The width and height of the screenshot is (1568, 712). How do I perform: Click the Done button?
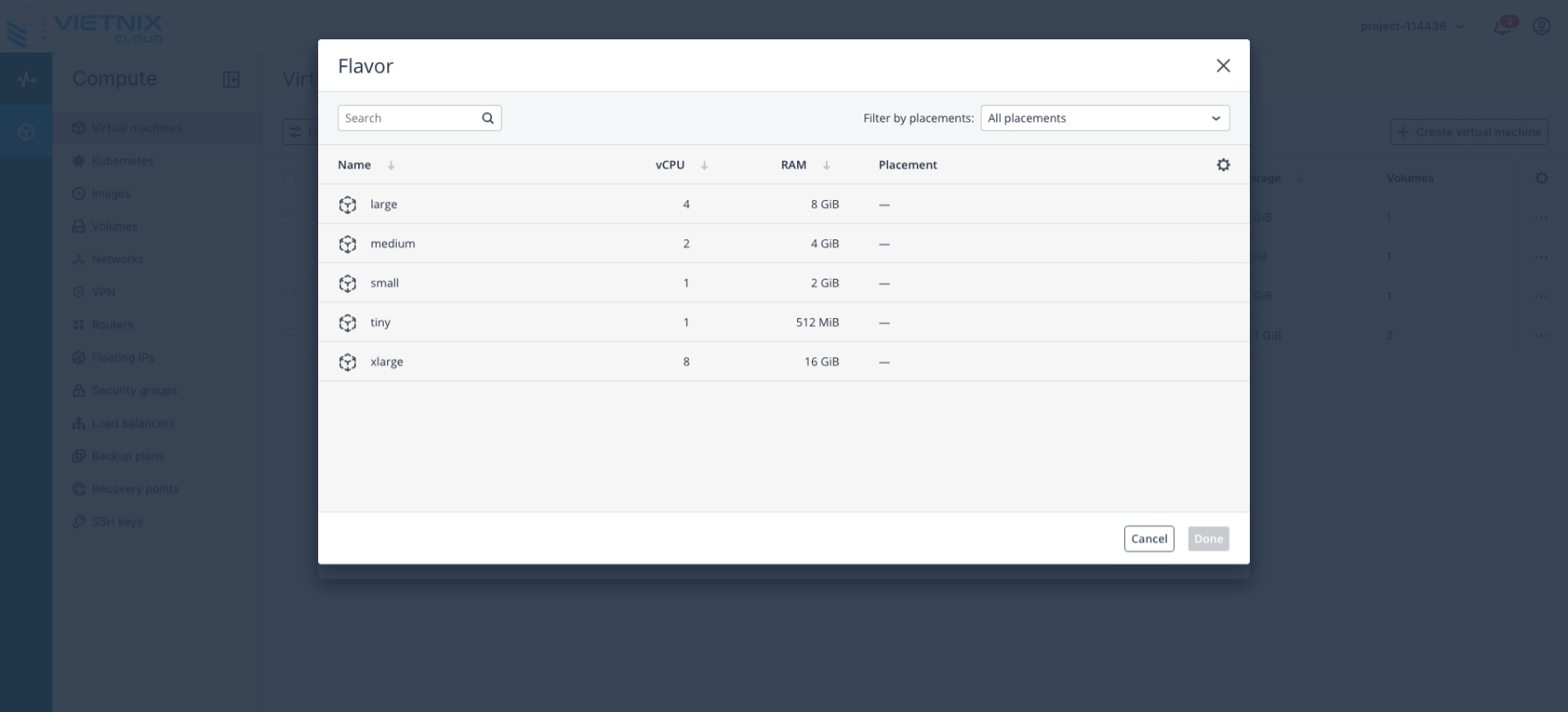(1208, 539)
